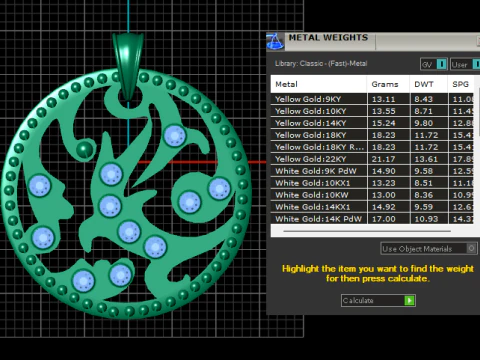
Task: Click the 9.80 DWT value
Action: coord(423,123)
